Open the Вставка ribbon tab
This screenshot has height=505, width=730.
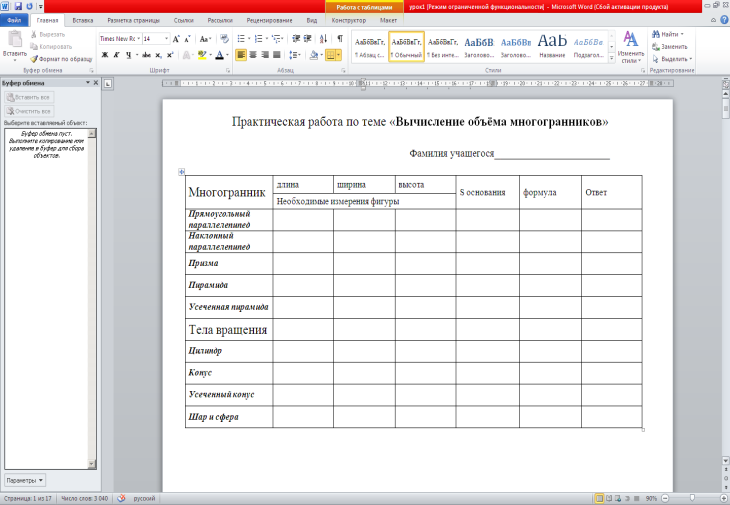pyautogui.click(x=83, y=20)
